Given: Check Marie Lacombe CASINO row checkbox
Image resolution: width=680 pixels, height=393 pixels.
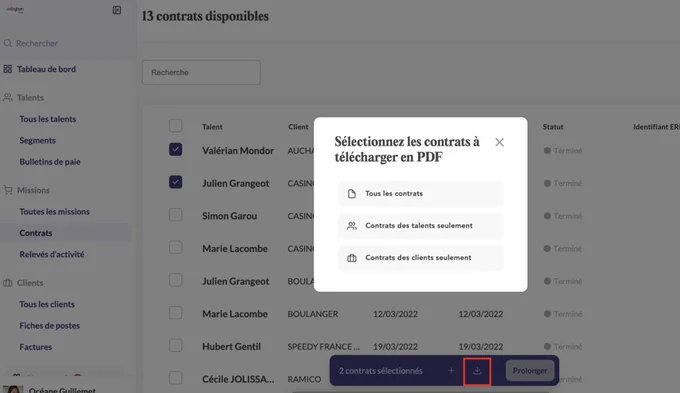Looking at the screenshot, I should coord(176,248).
